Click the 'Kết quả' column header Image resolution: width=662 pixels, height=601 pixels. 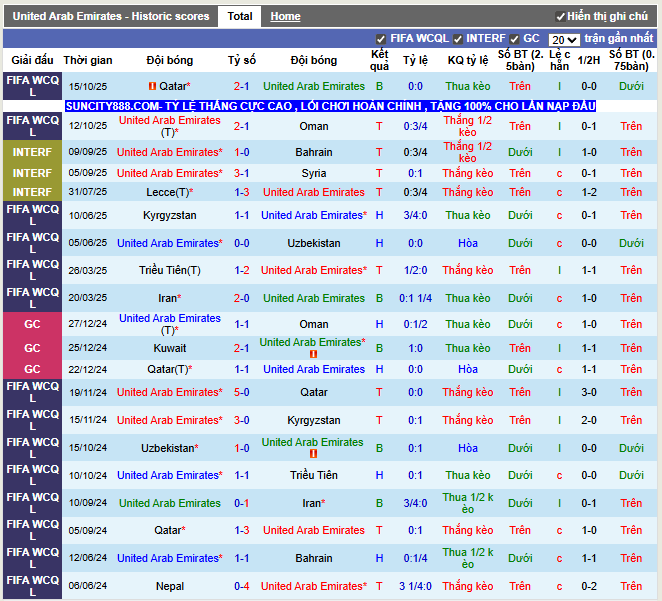[x=379, y=60]
